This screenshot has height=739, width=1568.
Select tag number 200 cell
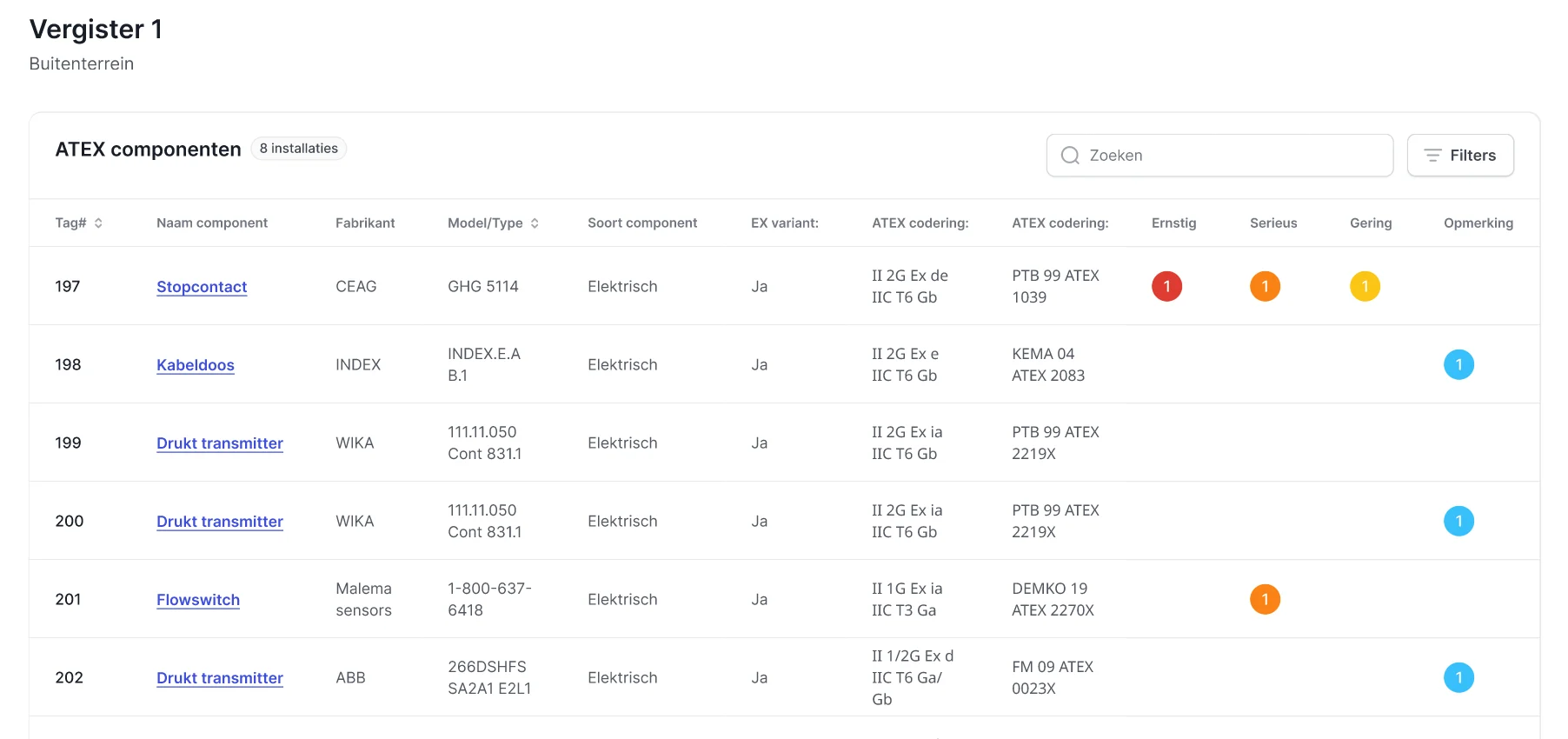click(70, 521)
